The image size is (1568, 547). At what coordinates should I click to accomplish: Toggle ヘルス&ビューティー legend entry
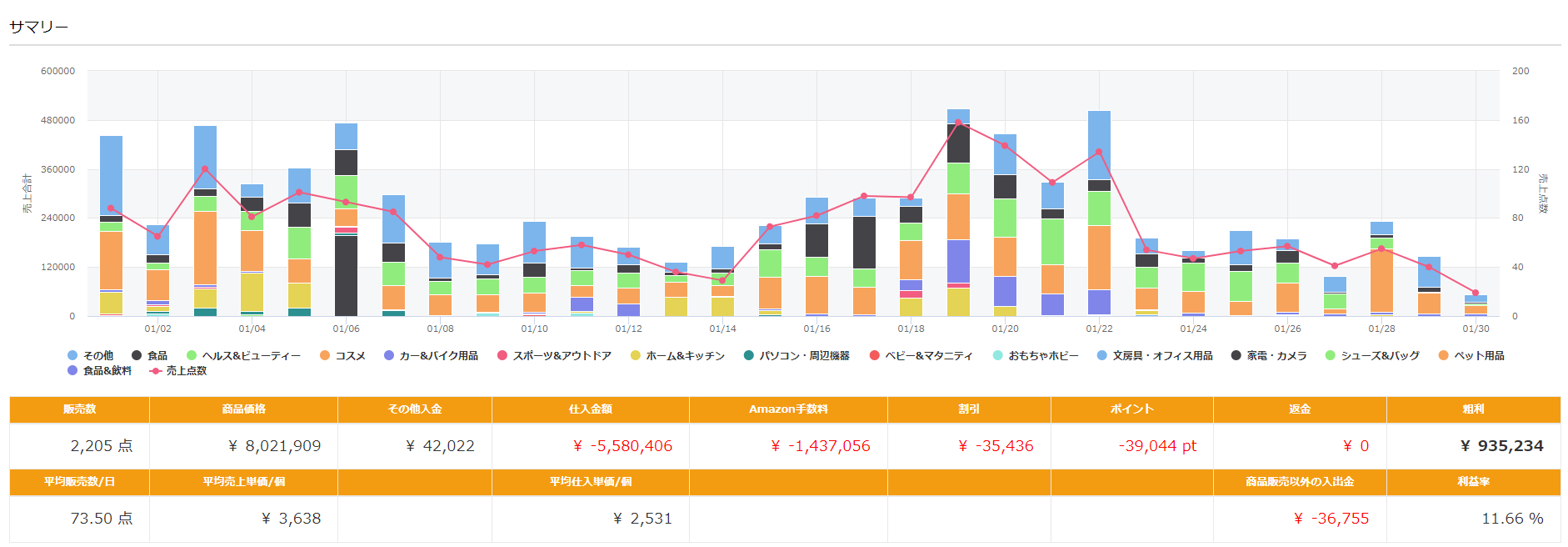(x=242, y=355)
